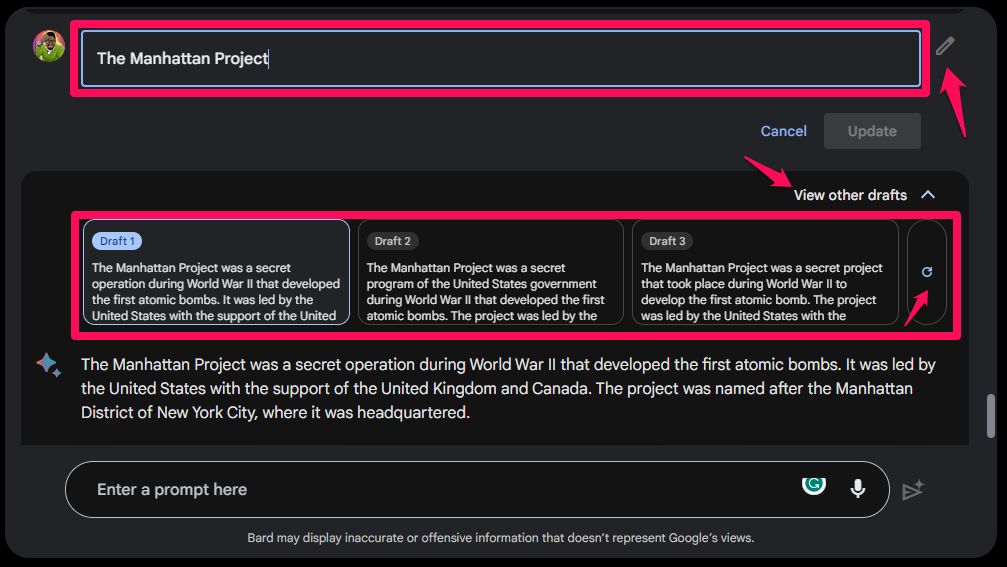Click the user profile avatar
Image resolution: width=1007 pixels, height=567 pixels.
(x=49, y=46)
